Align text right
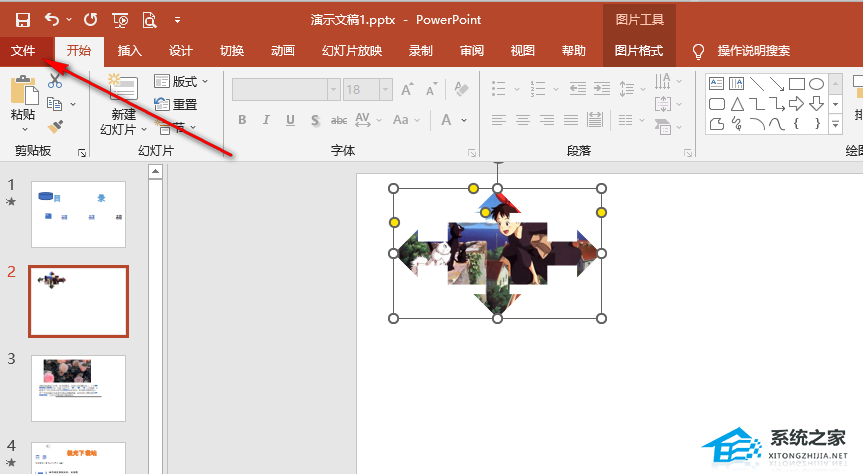 pos(547,120)
